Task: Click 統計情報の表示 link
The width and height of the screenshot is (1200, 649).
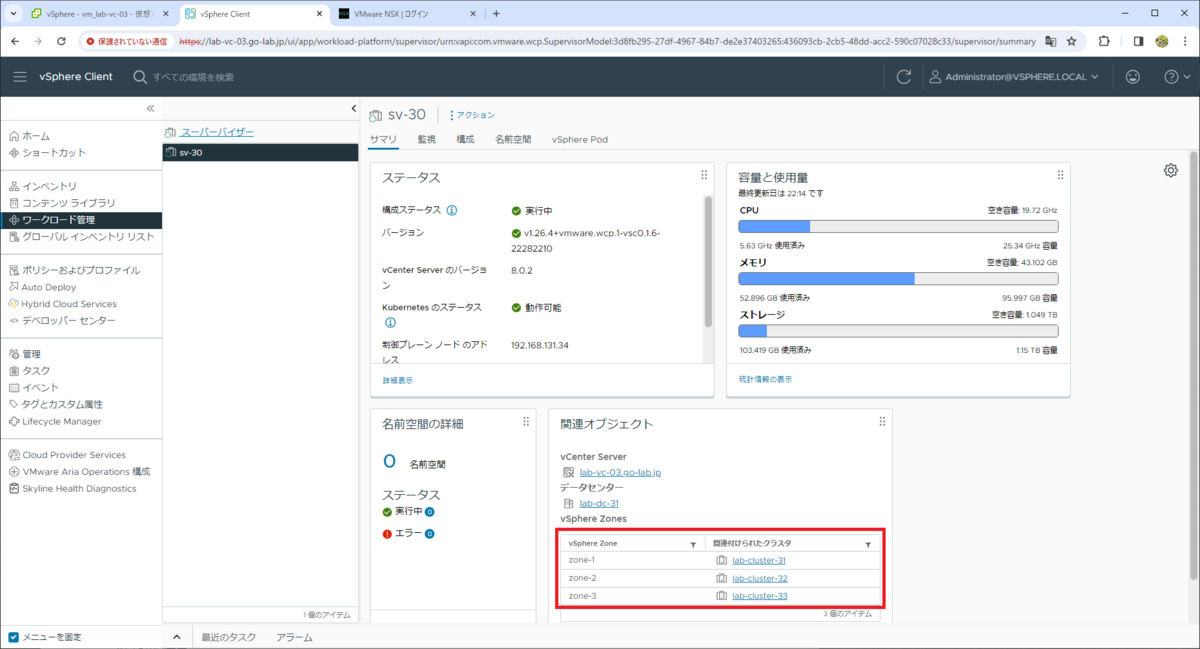Action: 765,380
